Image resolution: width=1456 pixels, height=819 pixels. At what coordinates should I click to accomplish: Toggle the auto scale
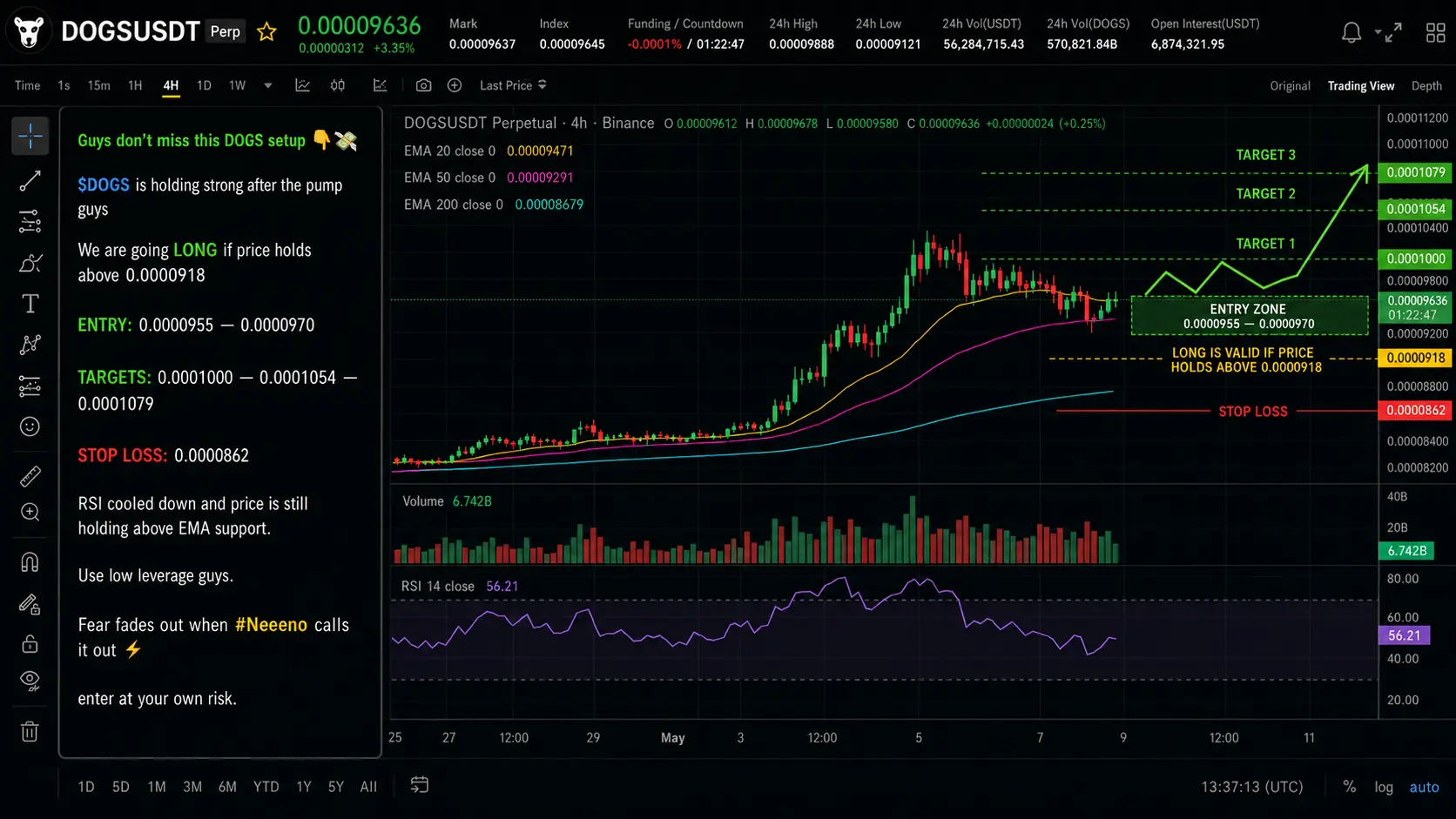coord(1425,787)
